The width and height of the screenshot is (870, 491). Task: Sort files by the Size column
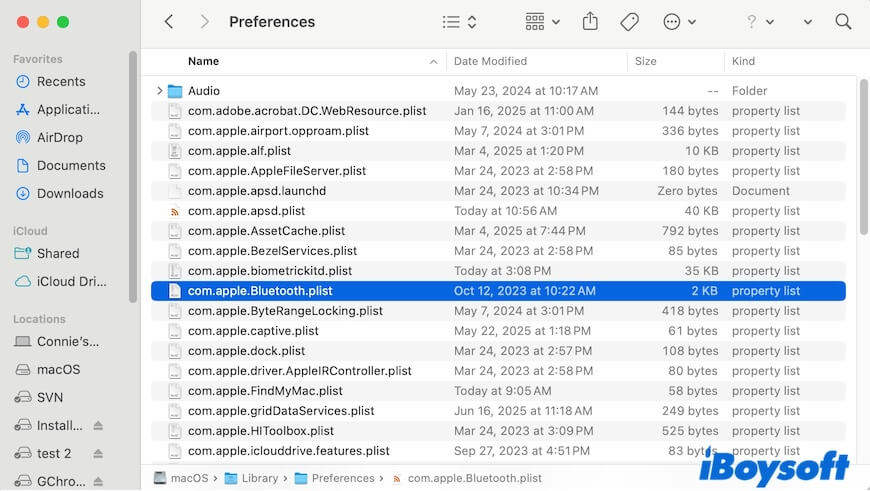point(646,61)
